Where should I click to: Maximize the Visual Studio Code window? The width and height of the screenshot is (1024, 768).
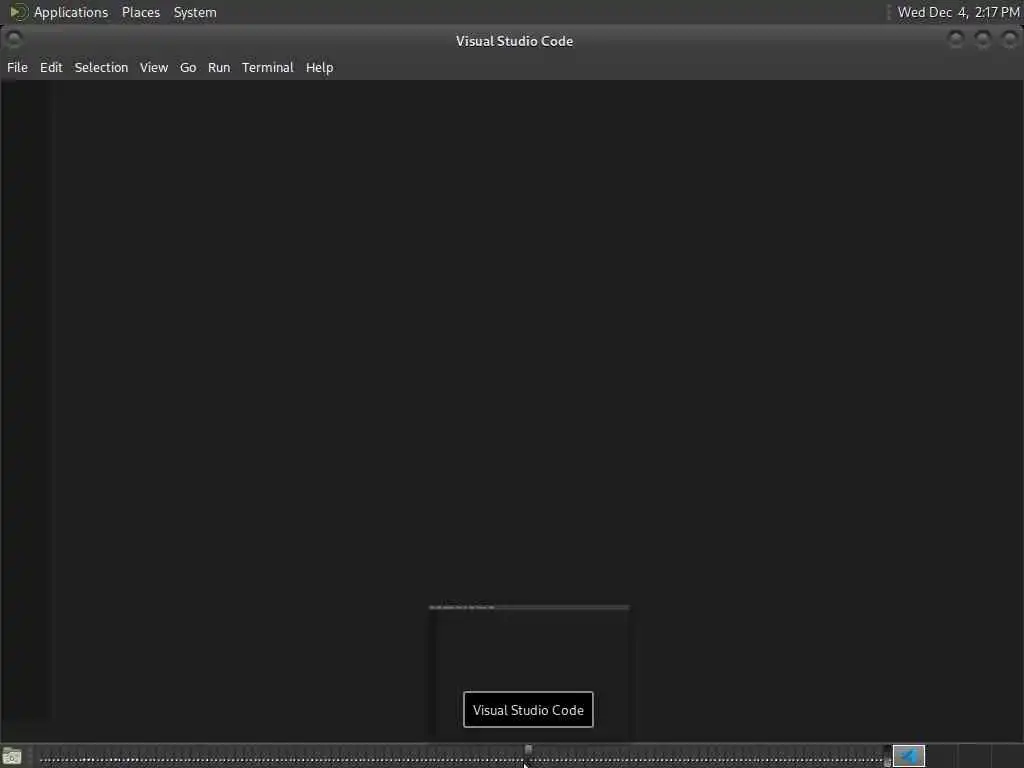point(983,40)
